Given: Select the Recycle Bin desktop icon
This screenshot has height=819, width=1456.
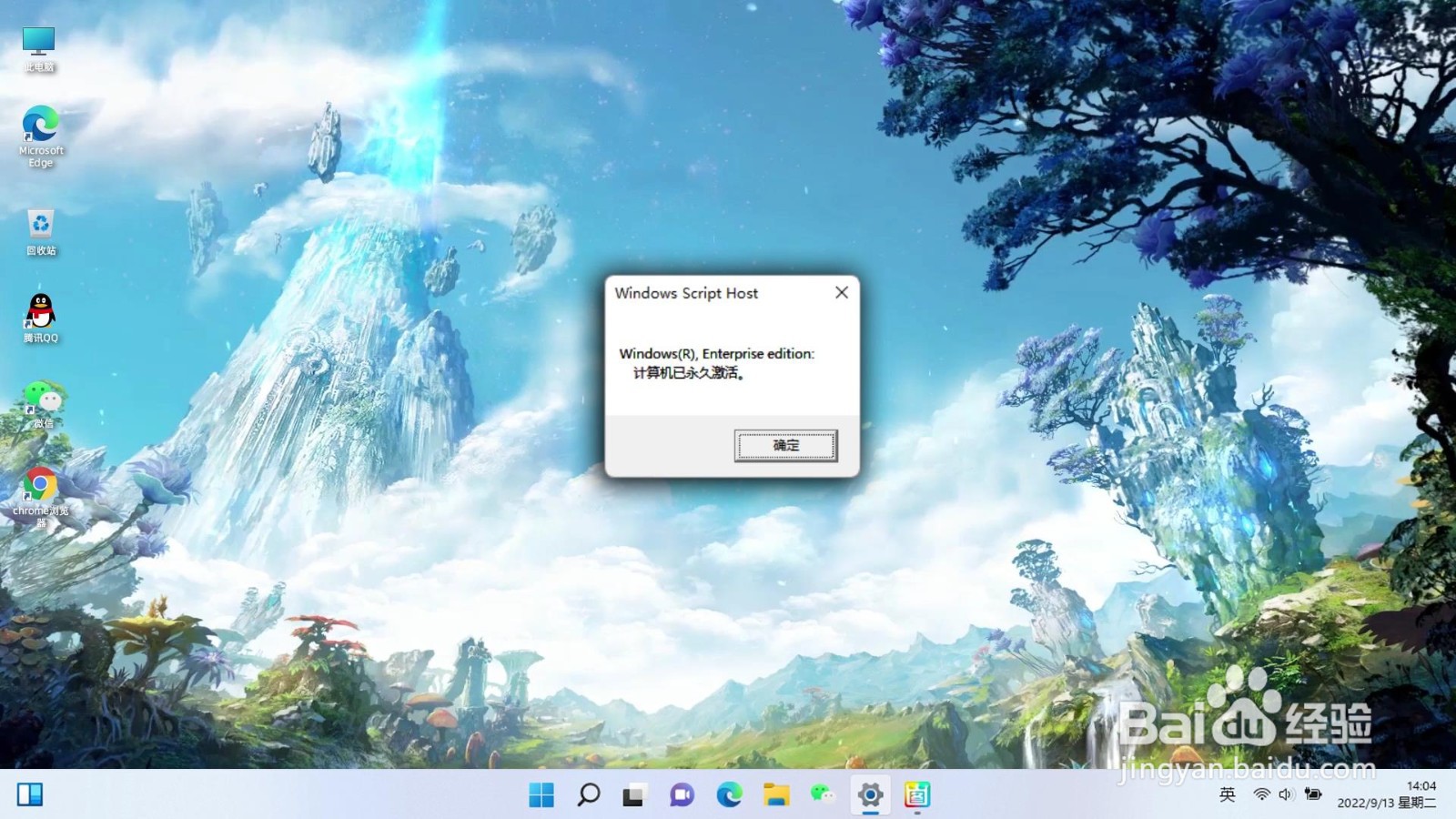Looking at the screenshot, I should point(40,233).
